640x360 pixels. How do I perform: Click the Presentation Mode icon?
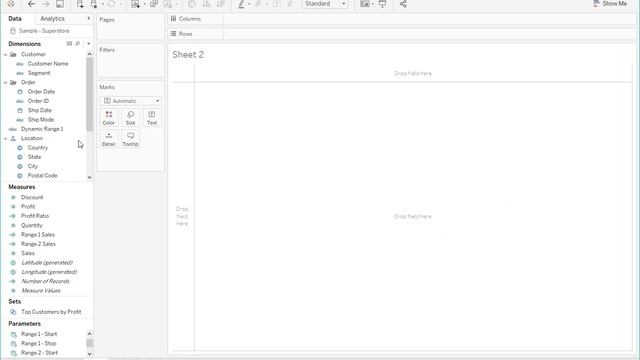(x=382, y=4)
